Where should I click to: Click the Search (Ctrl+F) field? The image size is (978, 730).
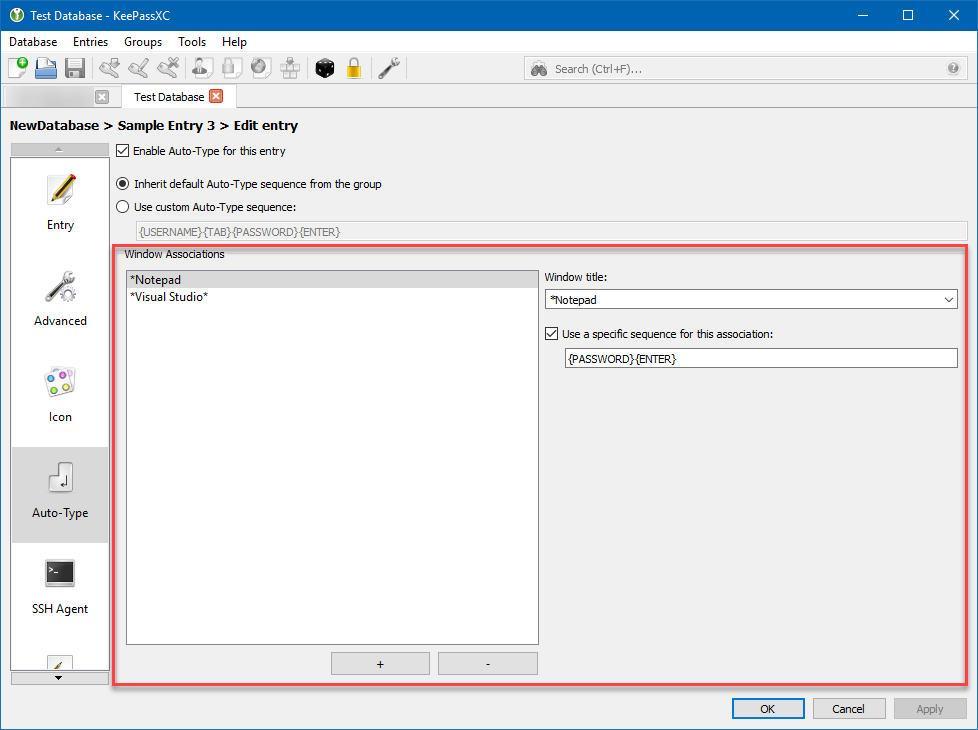(745, 69)
